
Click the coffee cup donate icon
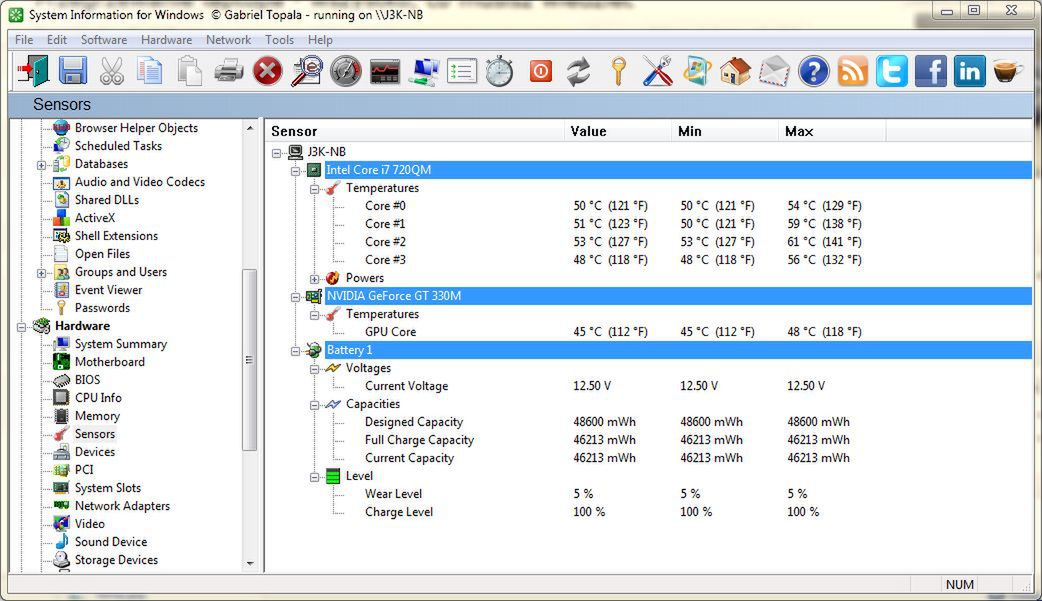(x=1008, y=70)
